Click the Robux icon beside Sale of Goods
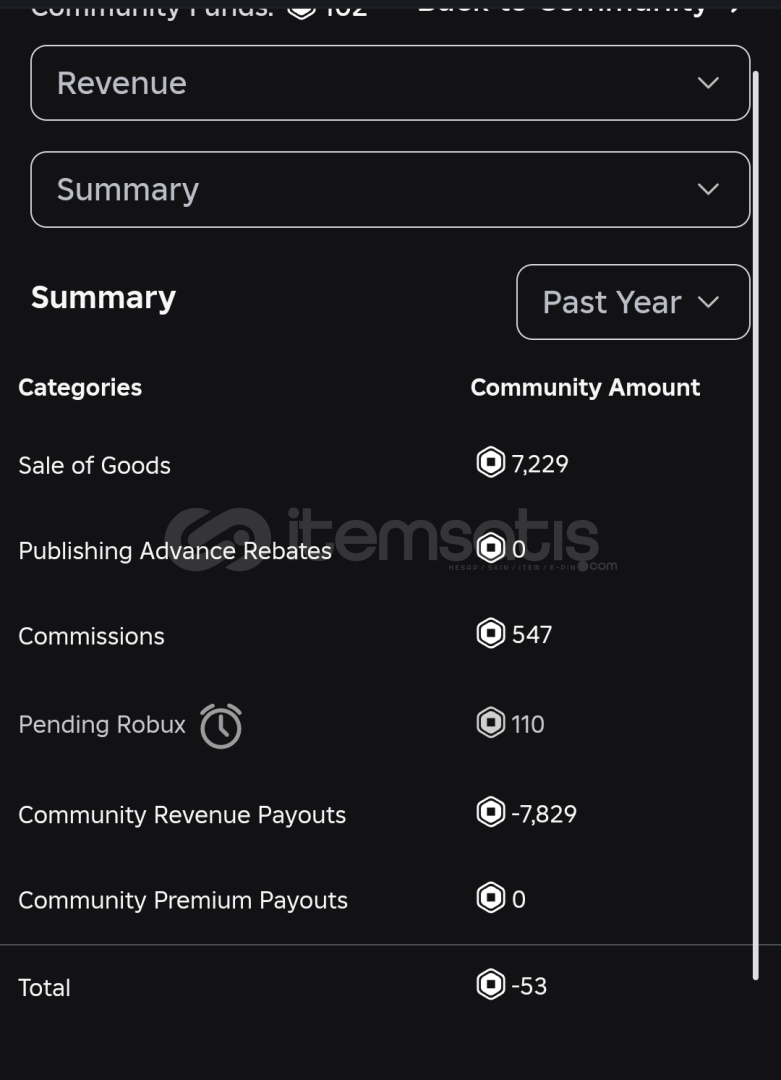The width and height of the screenshot is (781, 1080). (x=491, y=461)
